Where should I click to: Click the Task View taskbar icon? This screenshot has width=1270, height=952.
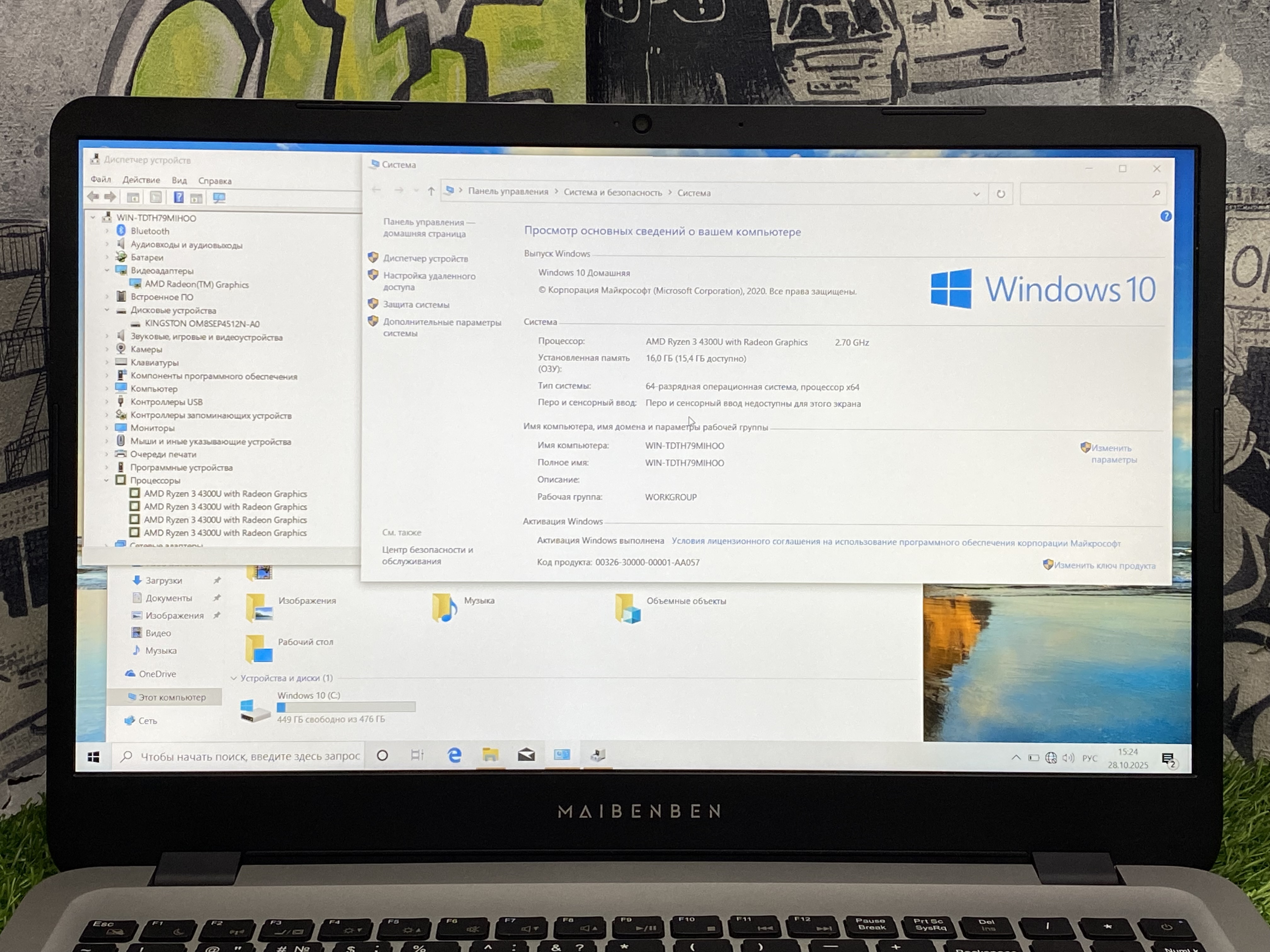click(x=417, y=755)
